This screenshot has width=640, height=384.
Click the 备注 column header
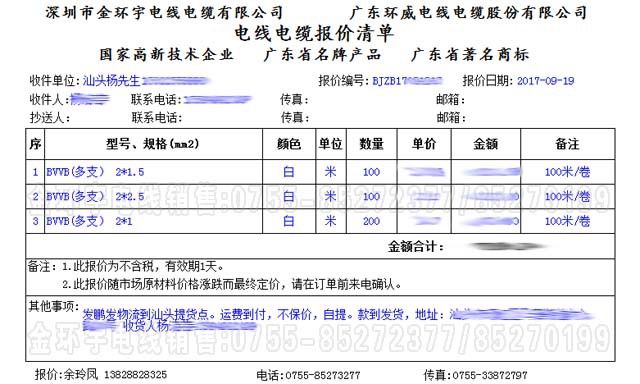pos(567,144)
